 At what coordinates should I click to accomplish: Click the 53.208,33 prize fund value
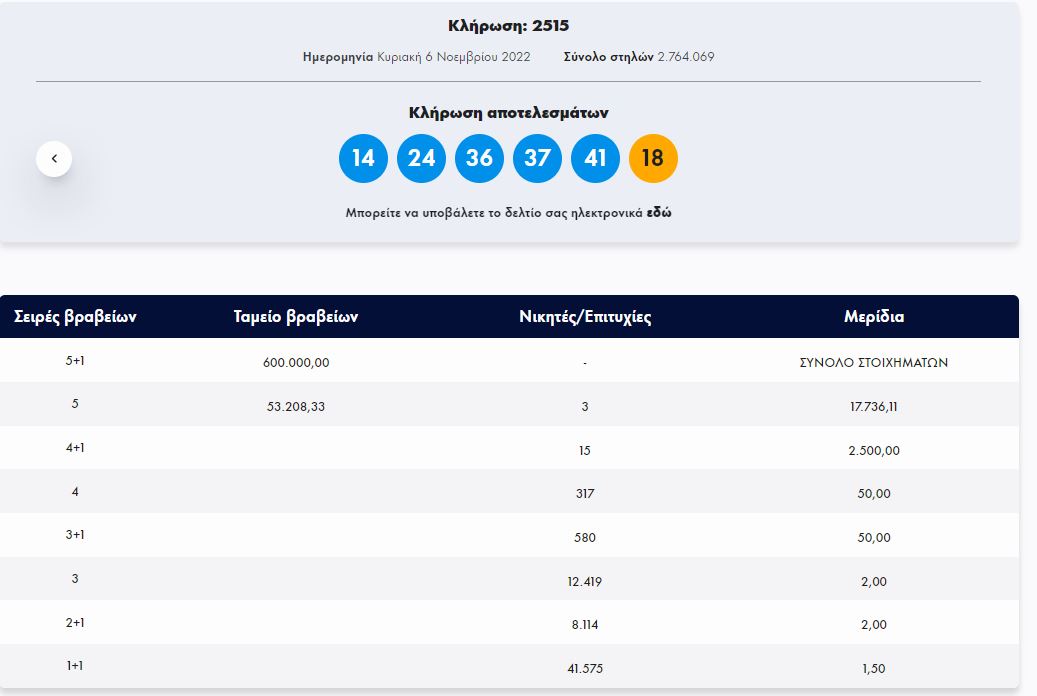[296, 407]
